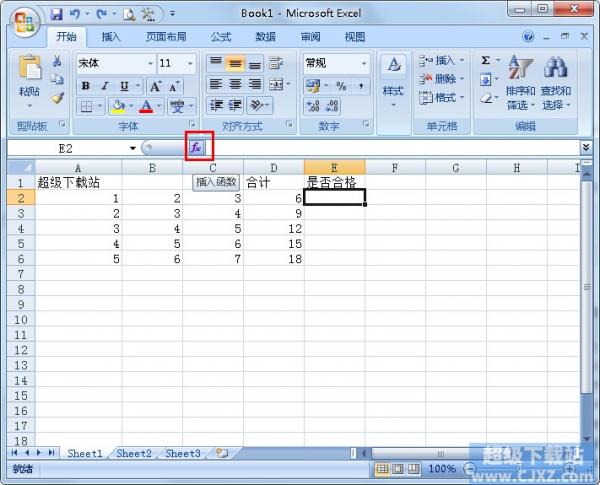
Task: Click the Office button orb
Action: 24,22
